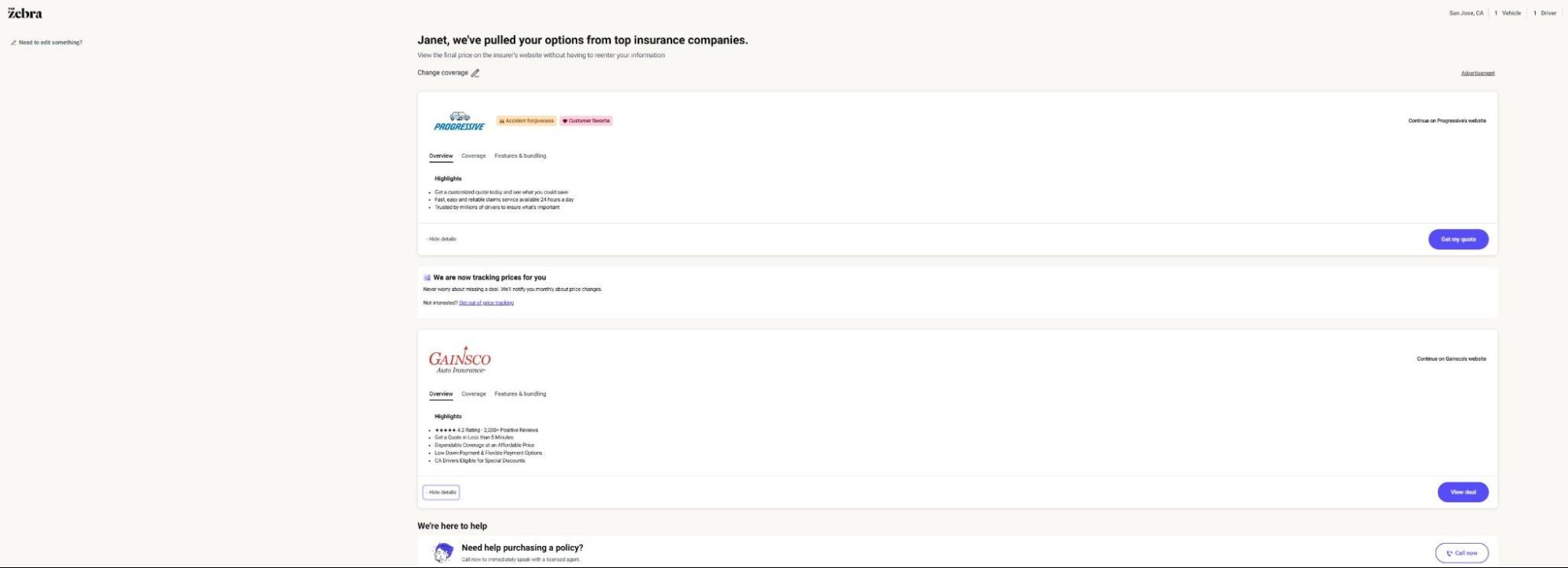Screen dimensions: 1568x568
Task: Opt out of price tracking link
Action: click(486, 303)
